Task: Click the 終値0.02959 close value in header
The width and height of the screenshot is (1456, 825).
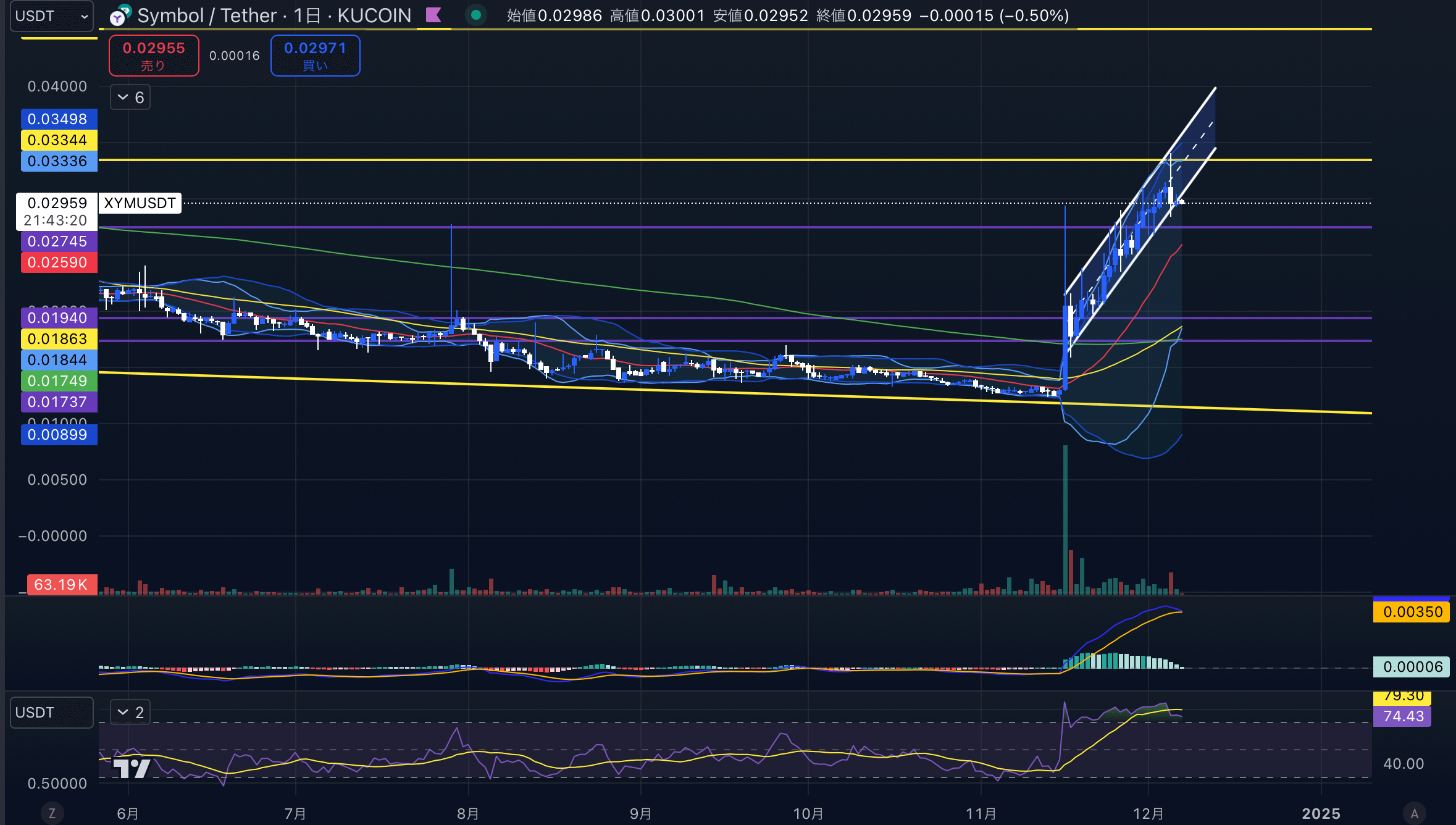Action: (864, 15)
